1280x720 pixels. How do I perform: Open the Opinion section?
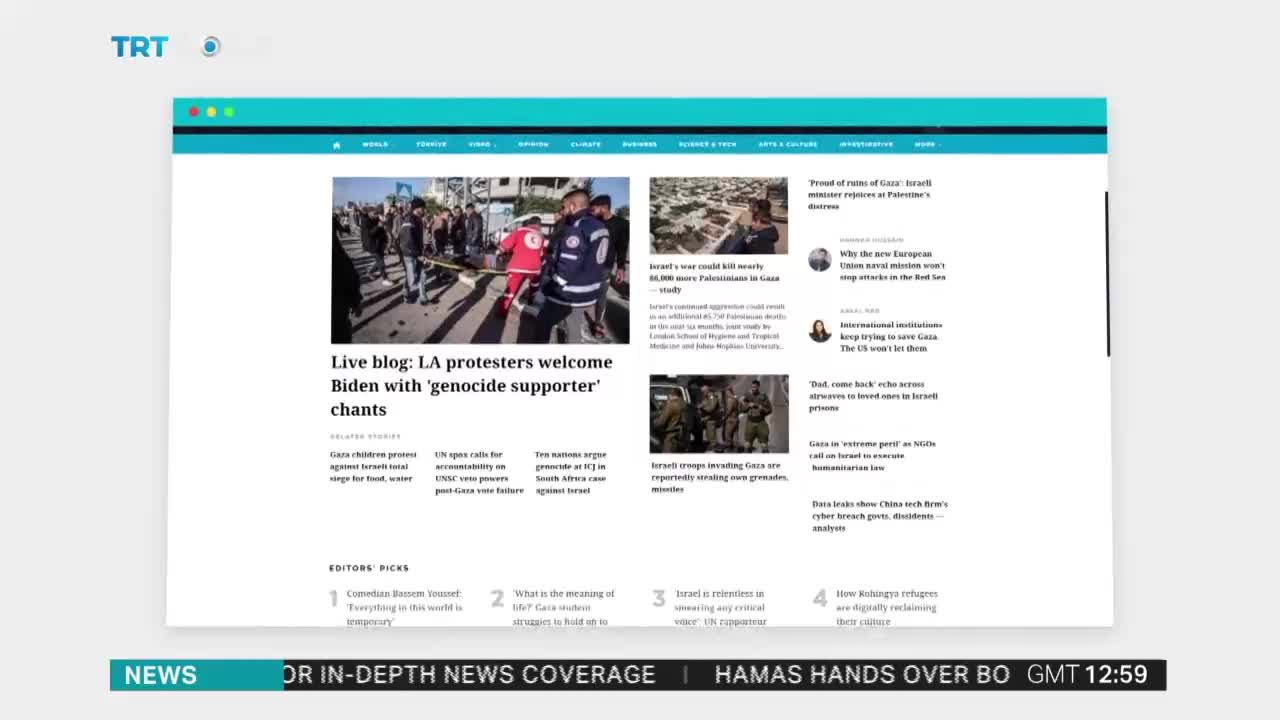[533, 145]
